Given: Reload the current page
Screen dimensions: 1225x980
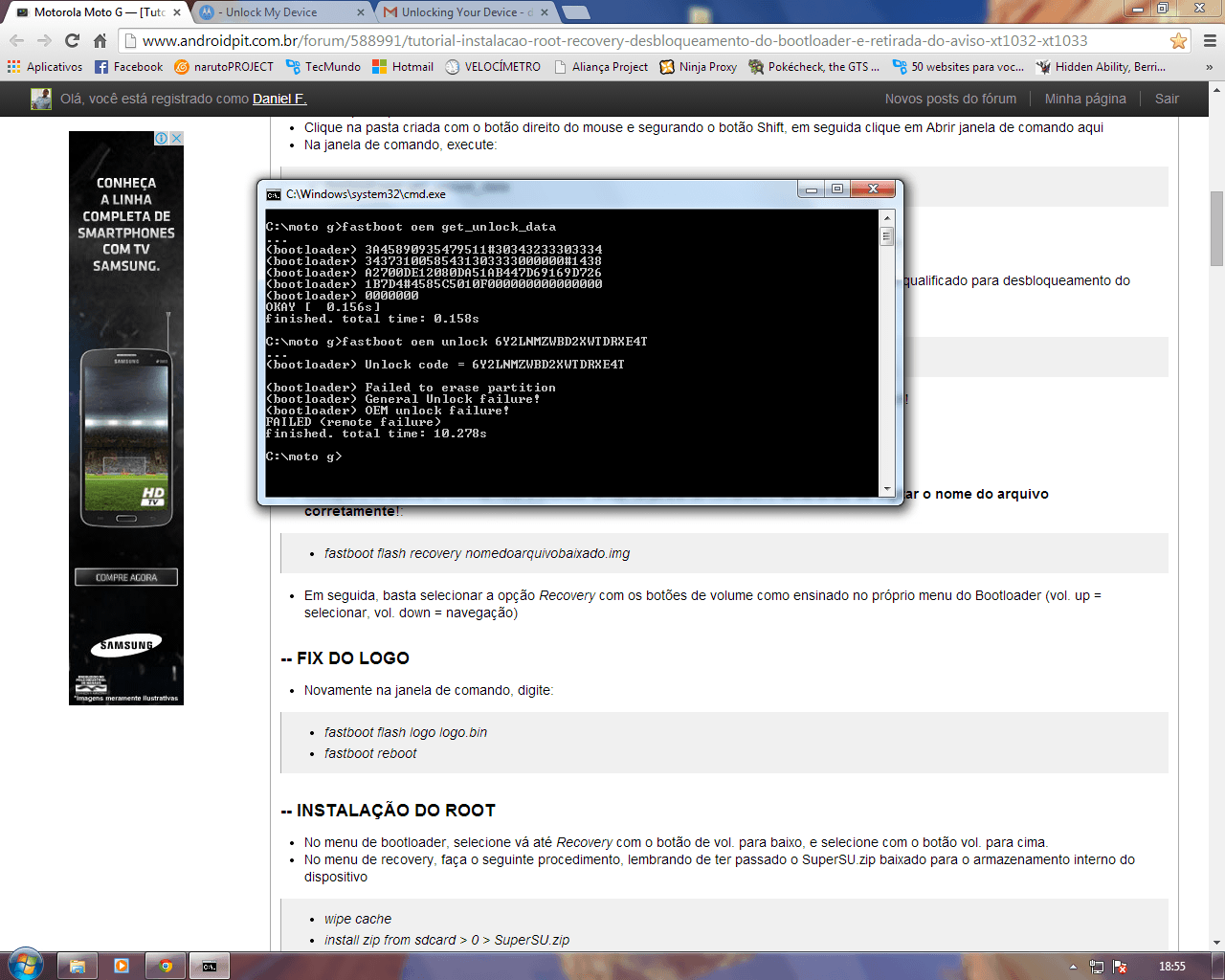Looking at the screenshot, I should (x=72, y=40).
